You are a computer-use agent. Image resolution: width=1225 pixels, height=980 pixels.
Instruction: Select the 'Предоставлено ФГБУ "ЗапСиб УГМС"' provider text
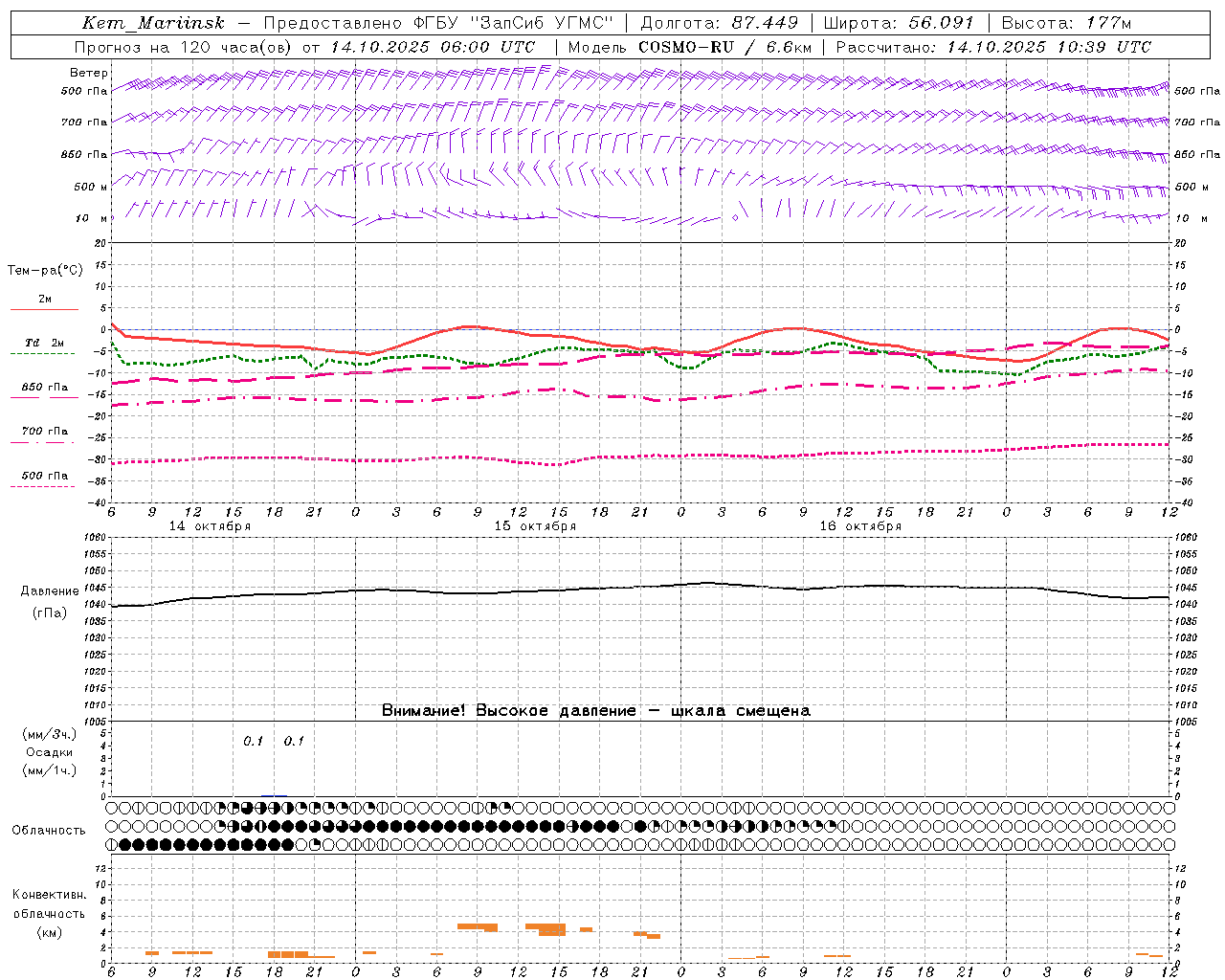[437, 23]
